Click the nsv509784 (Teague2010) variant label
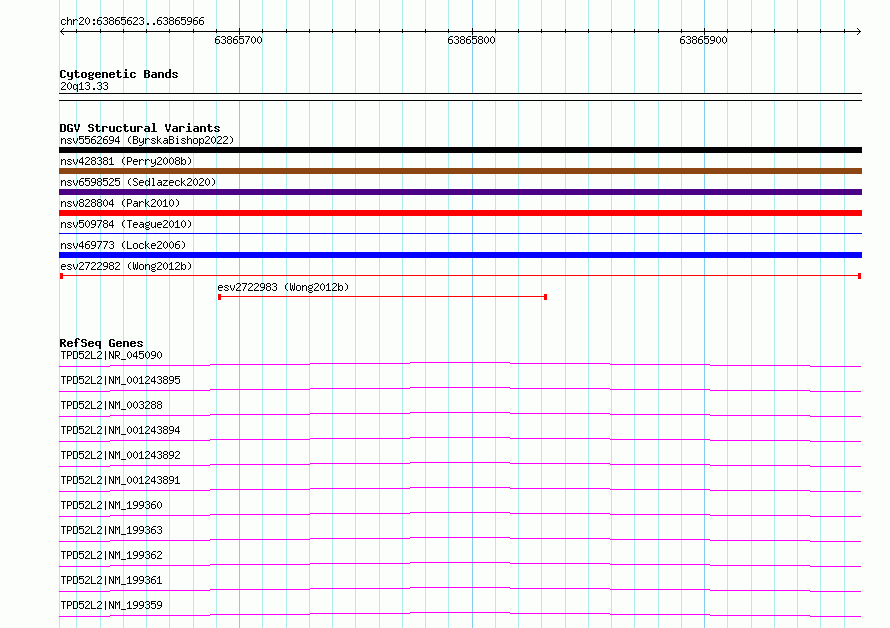The height and width of the screenshot is (628, 890). coord(126,224)
